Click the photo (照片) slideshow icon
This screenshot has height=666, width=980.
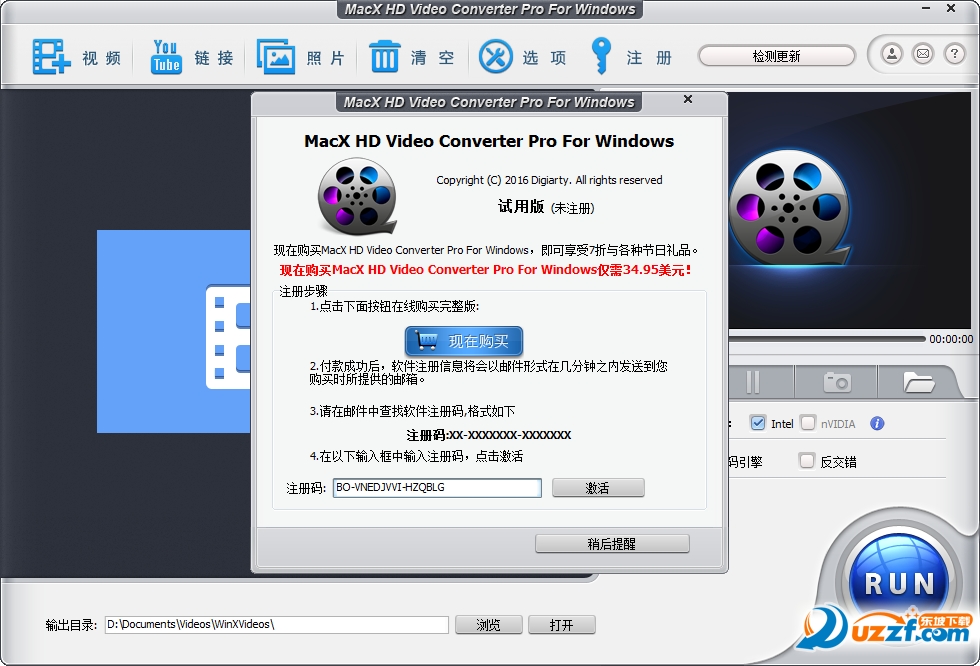(x=276, y=57)
